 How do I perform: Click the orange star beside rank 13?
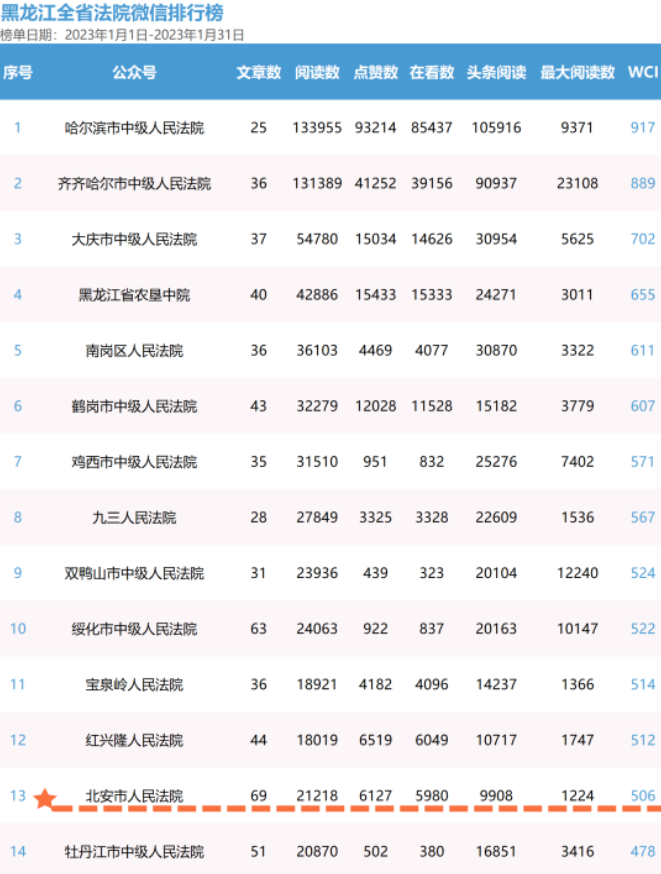(x=45, y=799)
